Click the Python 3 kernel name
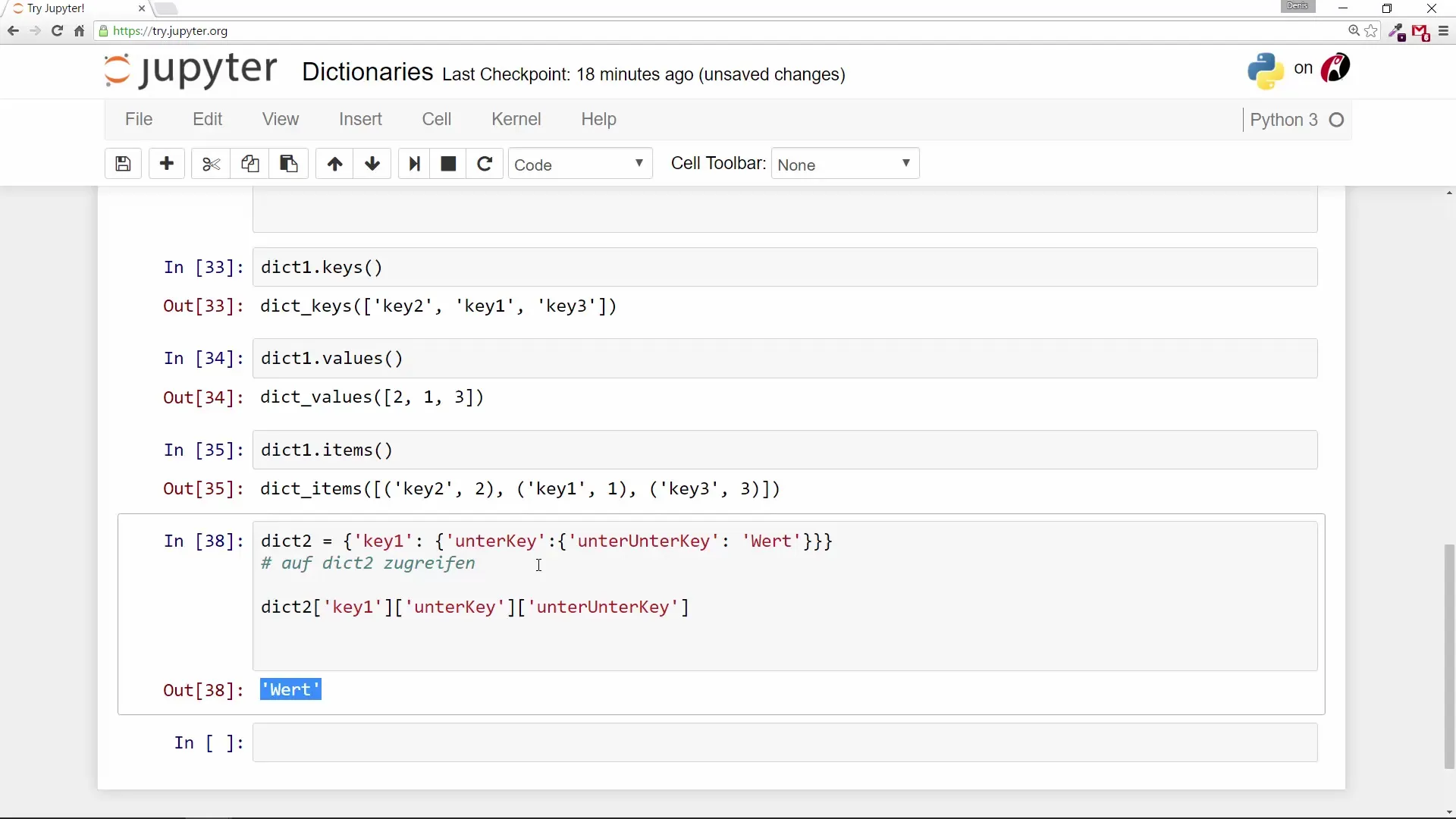Screen dimensions: 1456x819 (x=1283, y=120)
